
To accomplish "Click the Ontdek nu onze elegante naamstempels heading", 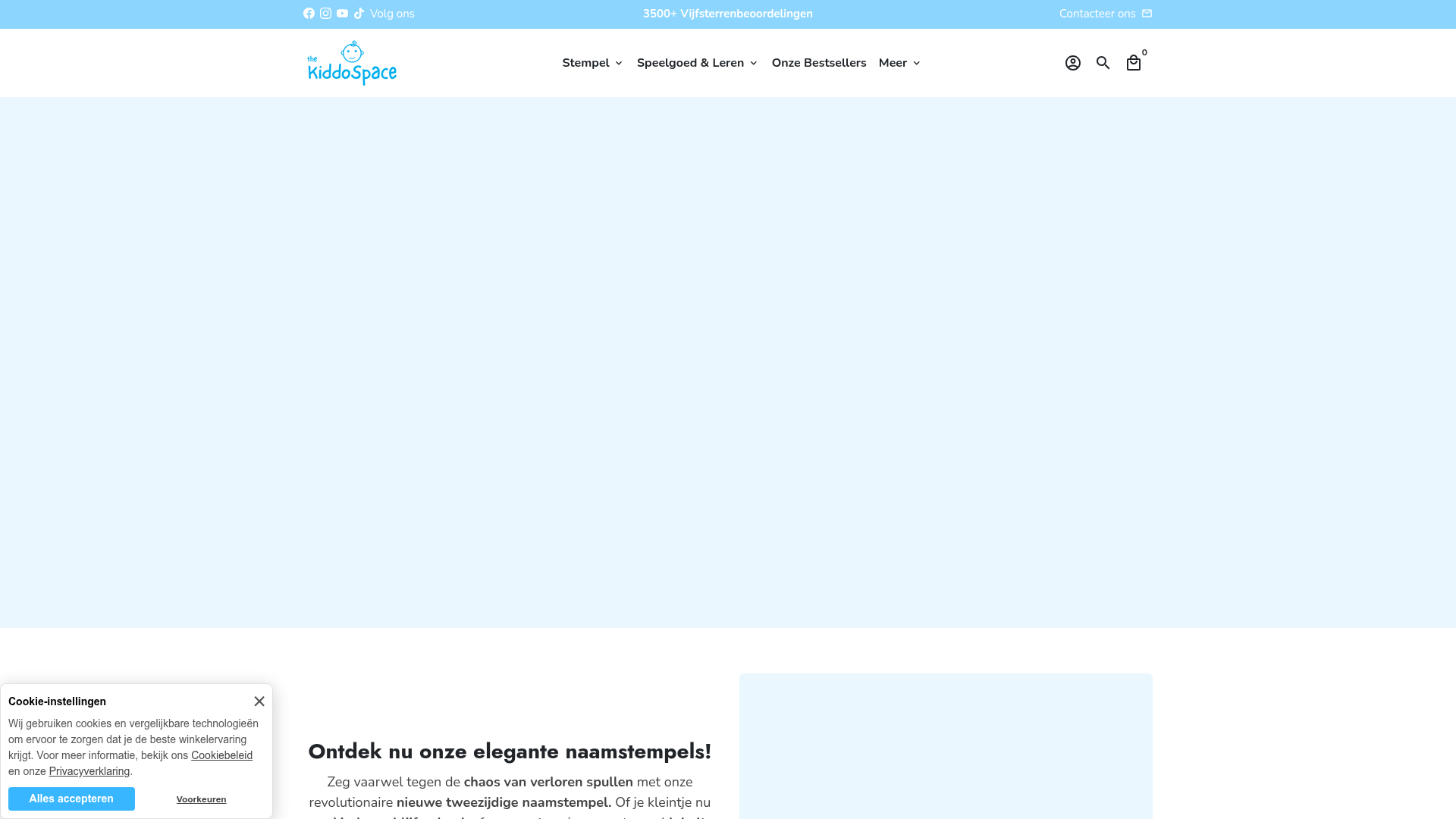I will (510, 751).
